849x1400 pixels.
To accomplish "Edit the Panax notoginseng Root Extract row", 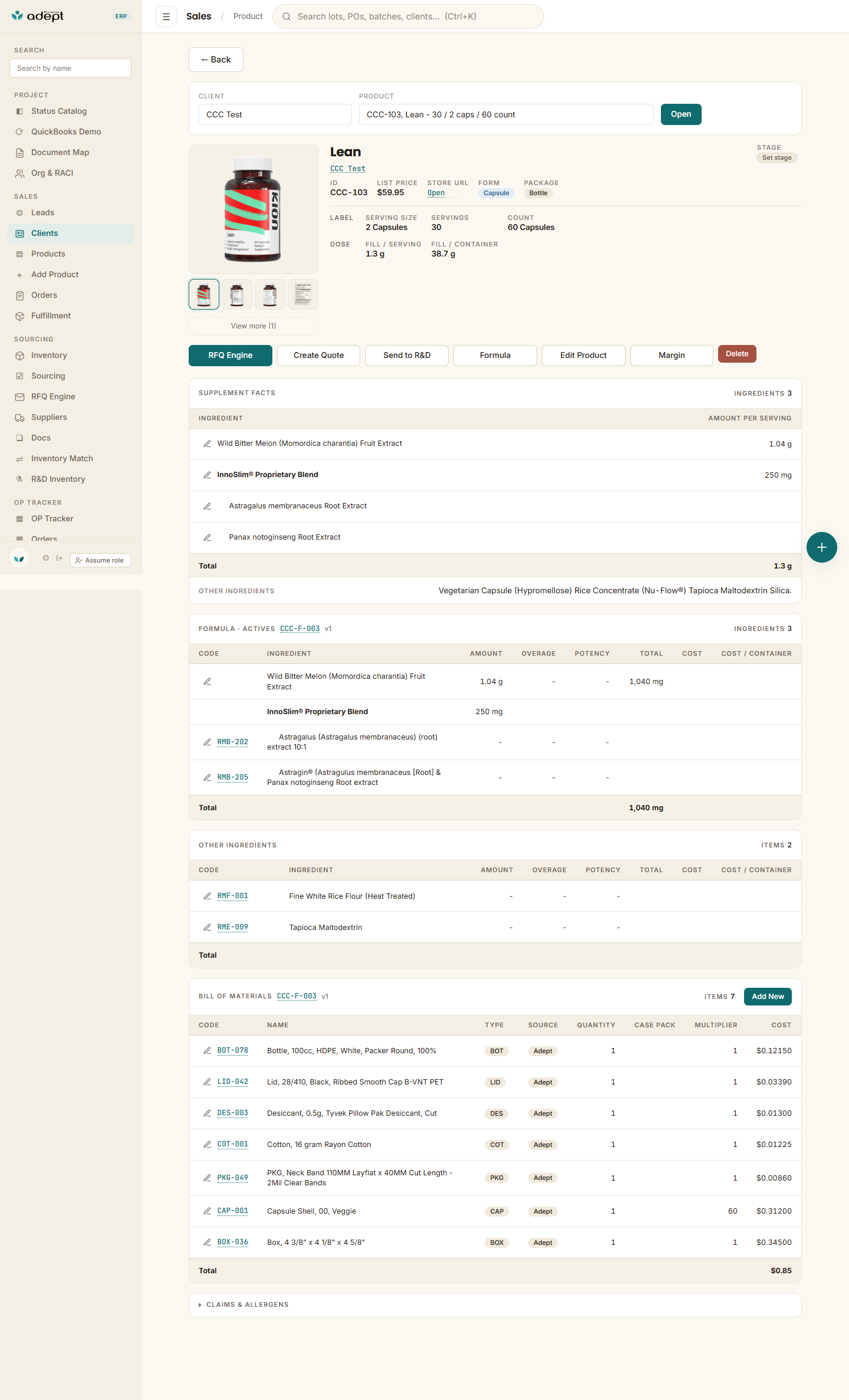I will [208, 537].
